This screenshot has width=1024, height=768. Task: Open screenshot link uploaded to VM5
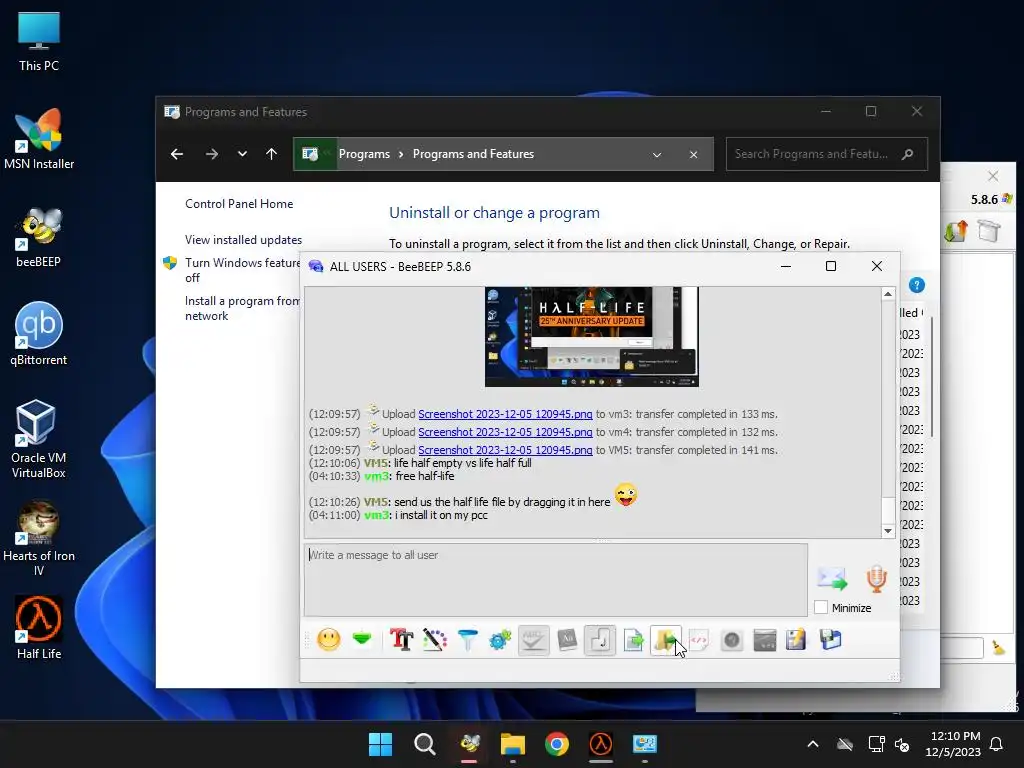505,450
